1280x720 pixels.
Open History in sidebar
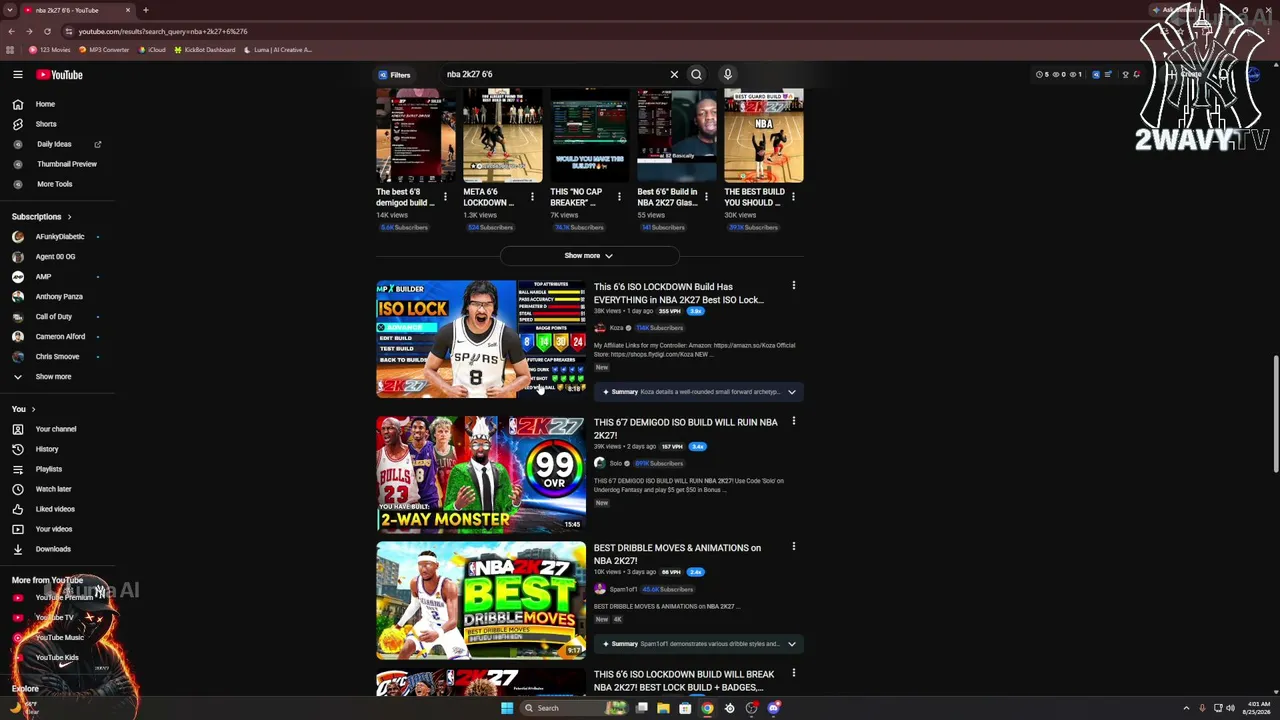[47, 449]
